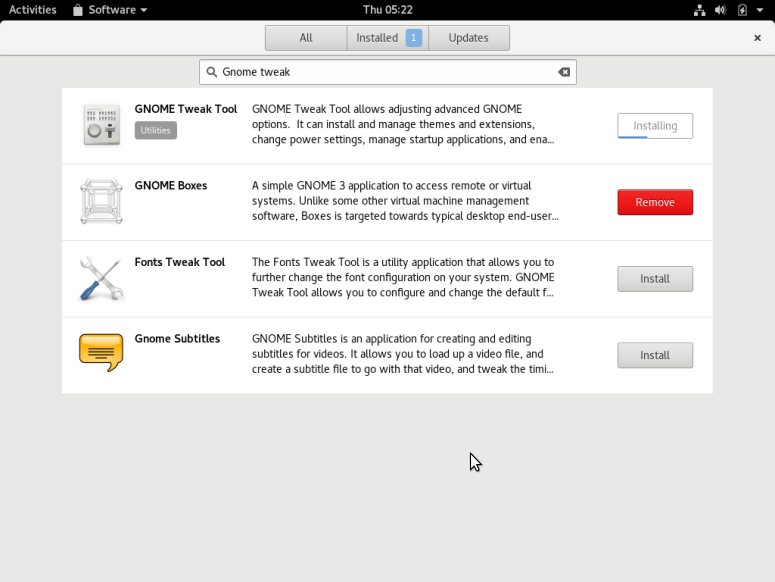775x582 pixels.
Task: Remove GNOME Boxes with the red button
Action: (x=655, y=202)
